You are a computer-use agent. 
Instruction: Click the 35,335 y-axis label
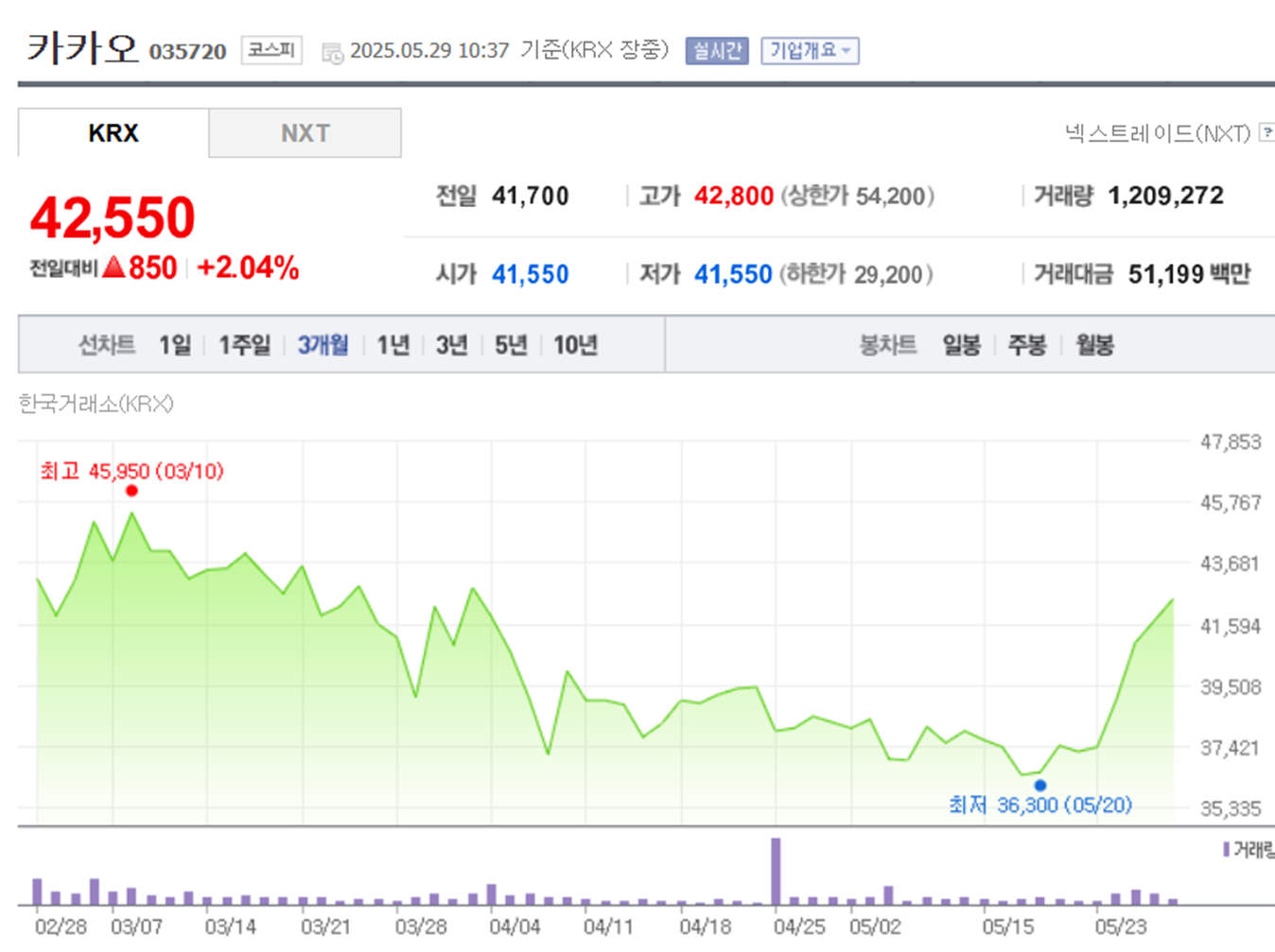tap(1231, 809)
